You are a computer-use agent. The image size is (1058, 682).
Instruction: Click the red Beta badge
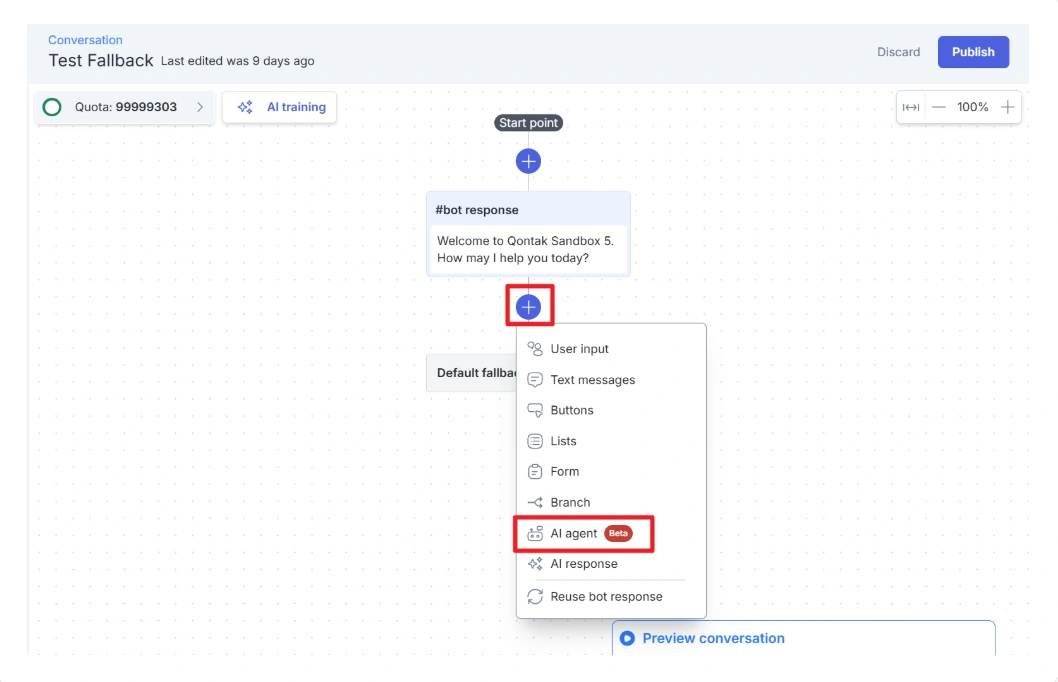point(618,534)
